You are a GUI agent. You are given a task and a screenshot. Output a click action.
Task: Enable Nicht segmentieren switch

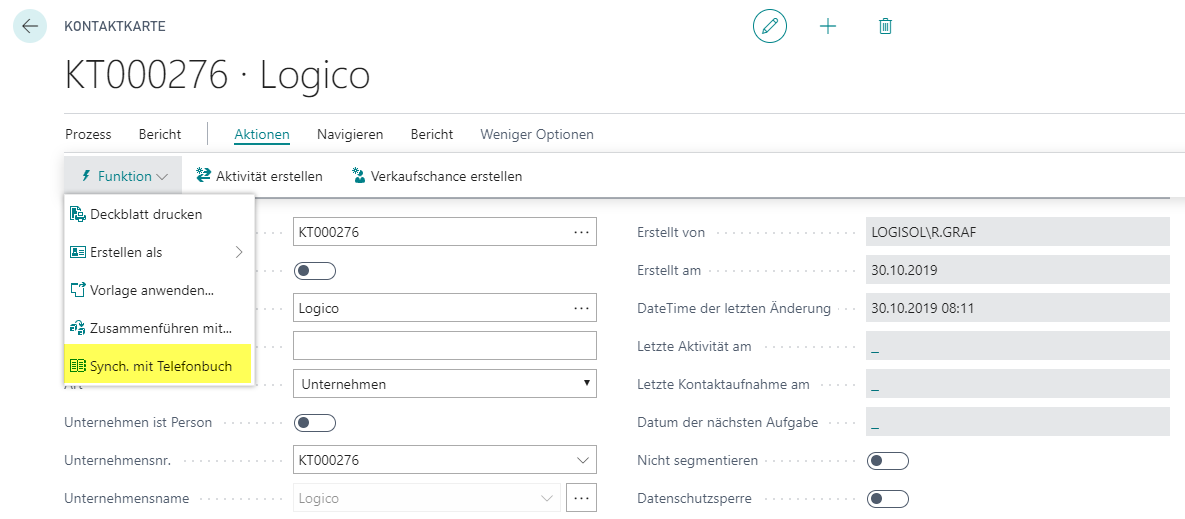(887, 461)
